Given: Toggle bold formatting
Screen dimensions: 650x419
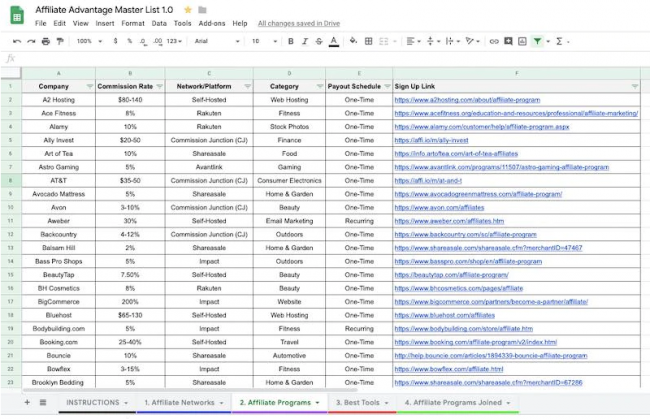Looking at the screenshot, I should click(291, 41).
